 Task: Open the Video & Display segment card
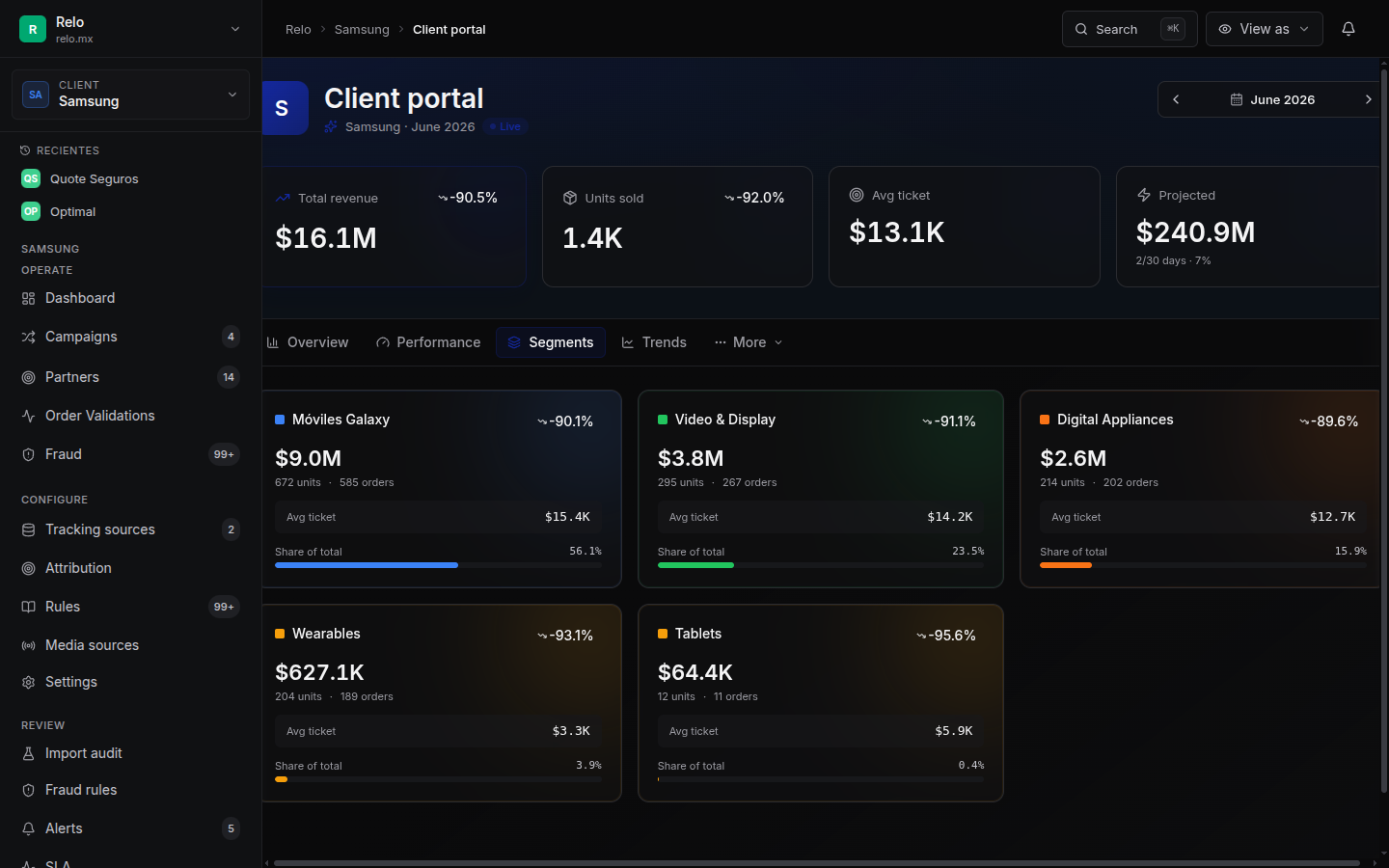pos(821,489)
